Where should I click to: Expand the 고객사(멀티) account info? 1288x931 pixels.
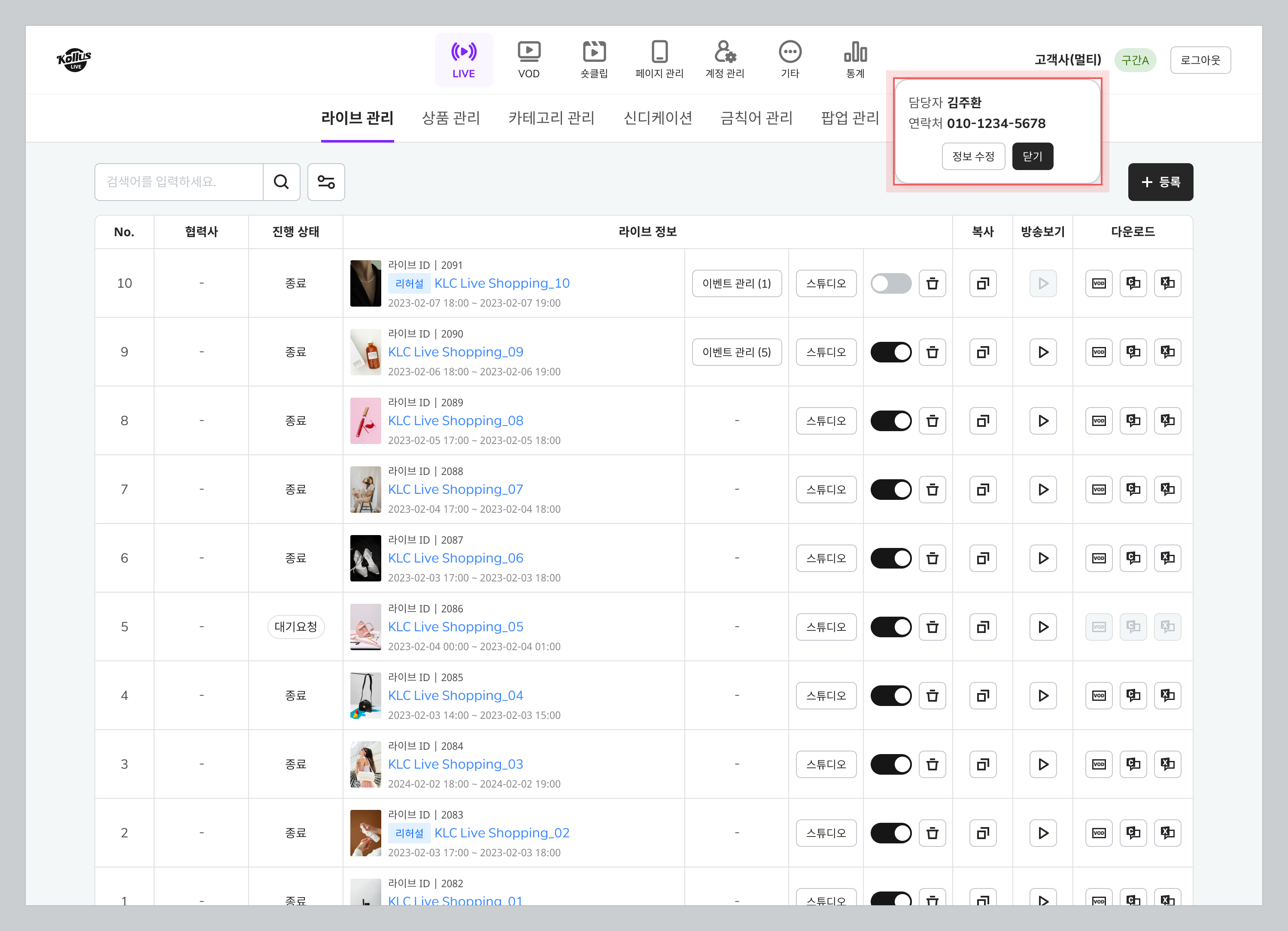pyautogui.click(x=1067, y=60)
